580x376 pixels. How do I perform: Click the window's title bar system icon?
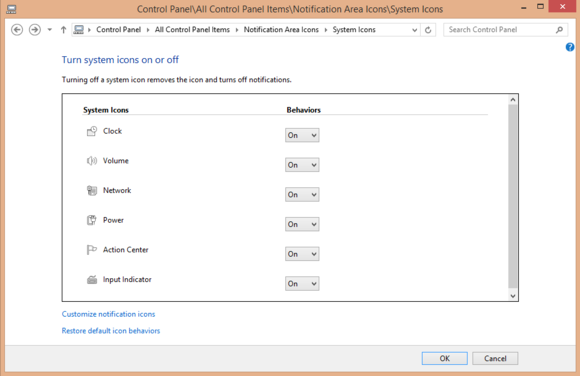11,9
